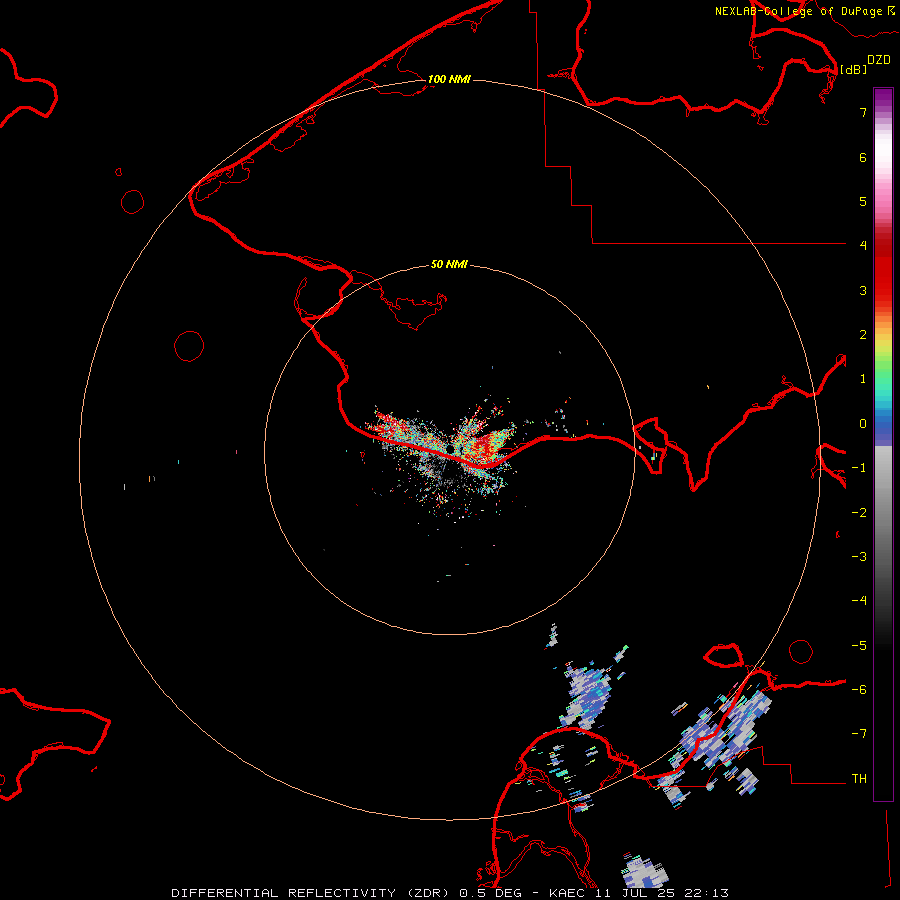Click the -7 value on color scale
This screenshot has height=900, width=900.
(859, 734)
